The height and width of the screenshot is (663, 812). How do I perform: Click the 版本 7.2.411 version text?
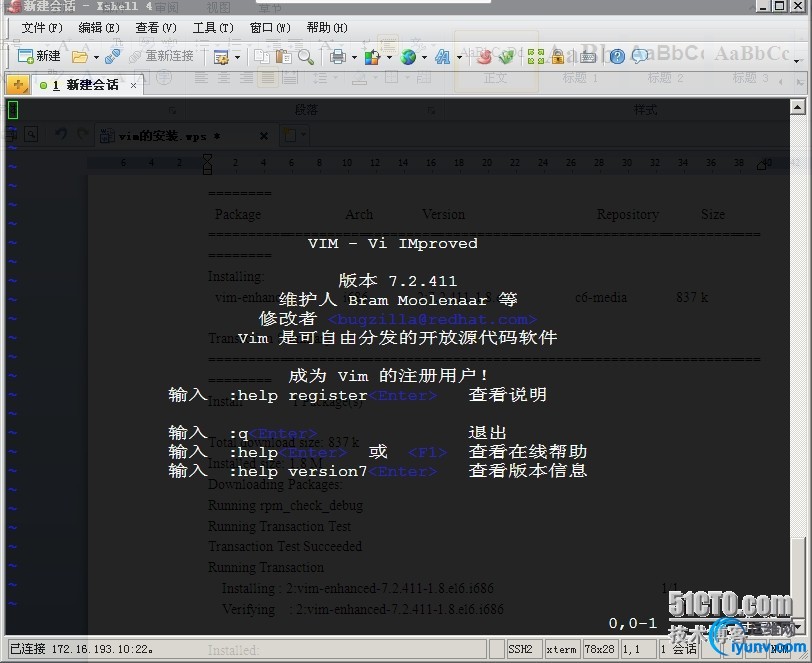[398, 281]
